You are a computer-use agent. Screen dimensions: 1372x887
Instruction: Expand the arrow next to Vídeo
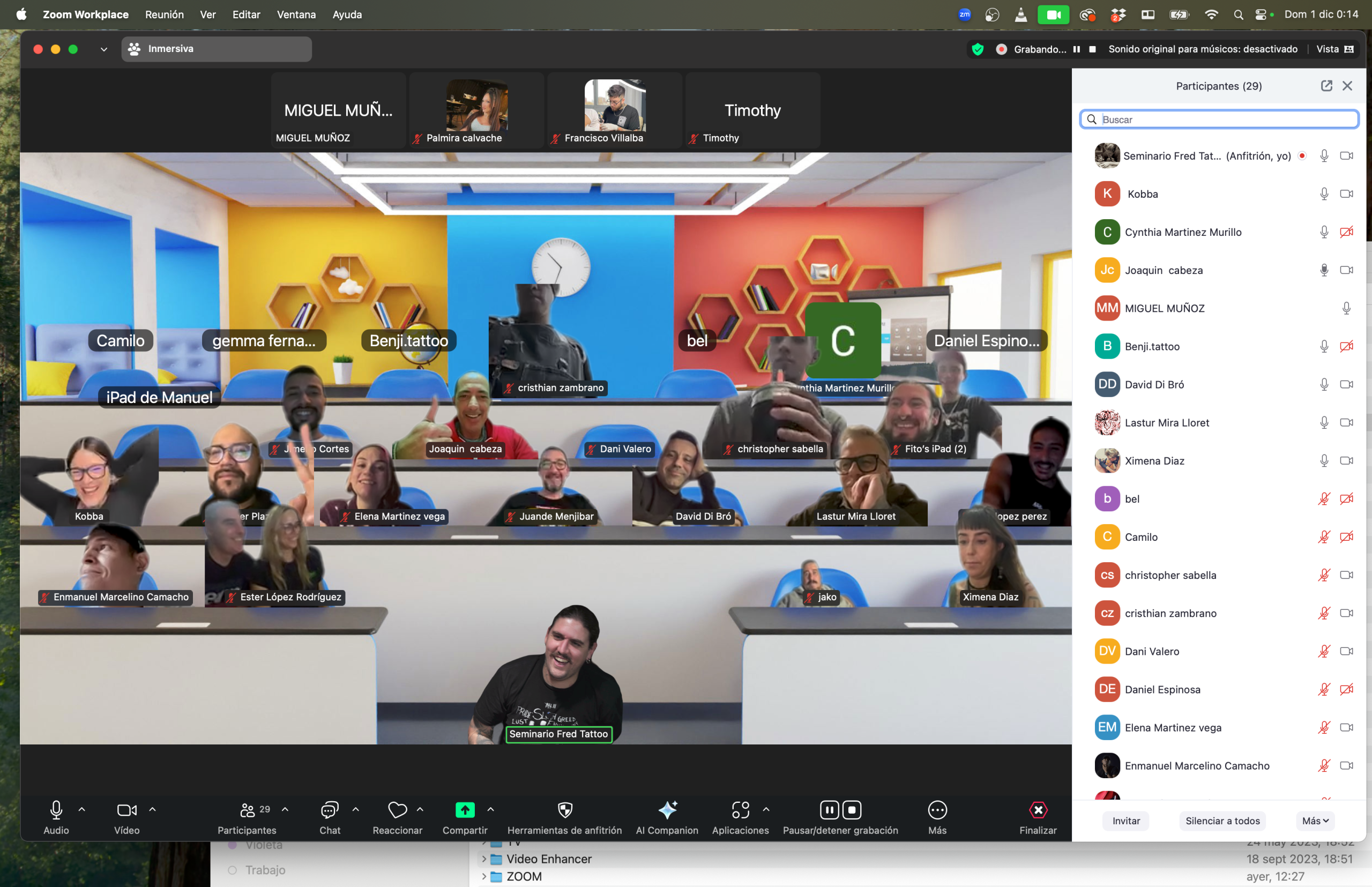coord(153,809)
